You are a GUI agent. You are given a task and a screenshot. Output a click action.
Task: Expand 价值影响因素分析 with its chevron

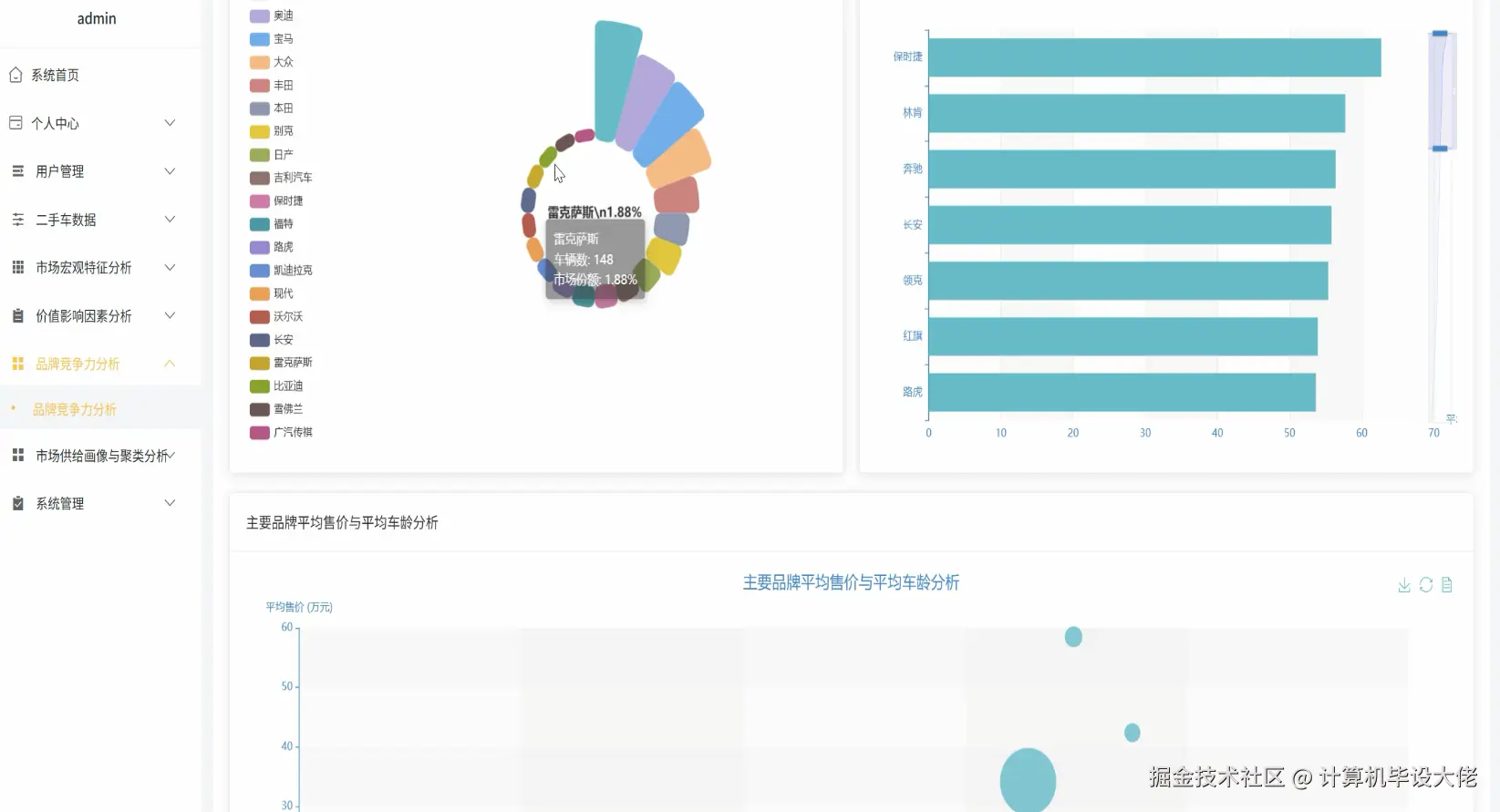[x=170, y=315]
